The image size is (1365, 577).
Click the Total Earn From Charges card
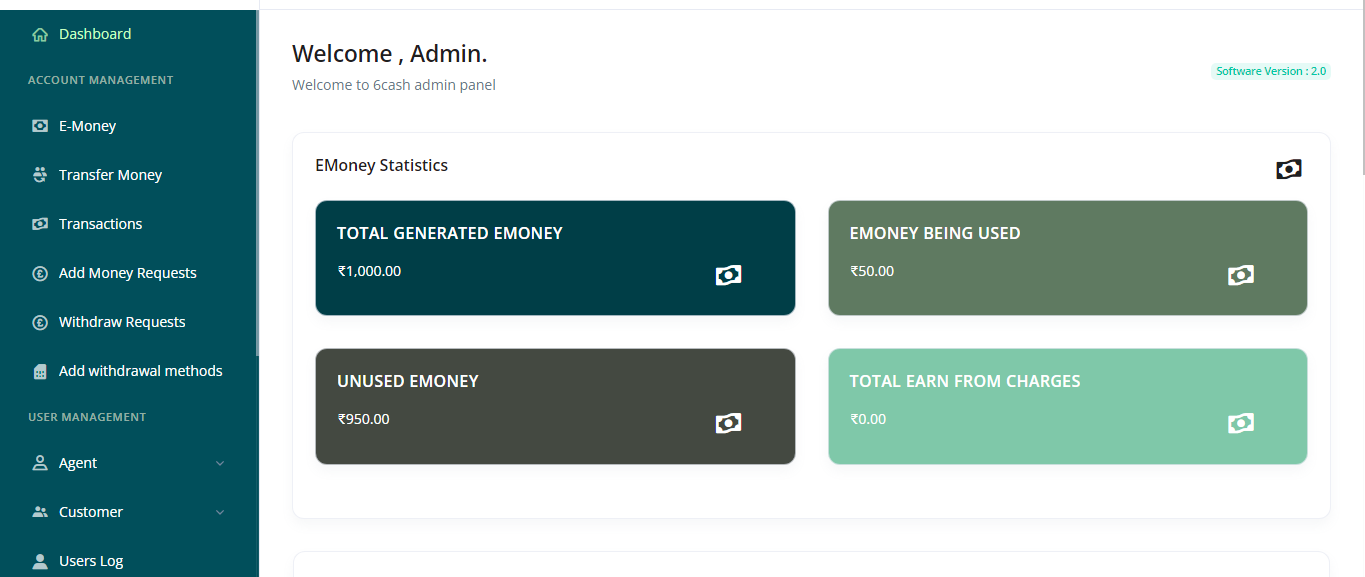[x=1067, y=406]
